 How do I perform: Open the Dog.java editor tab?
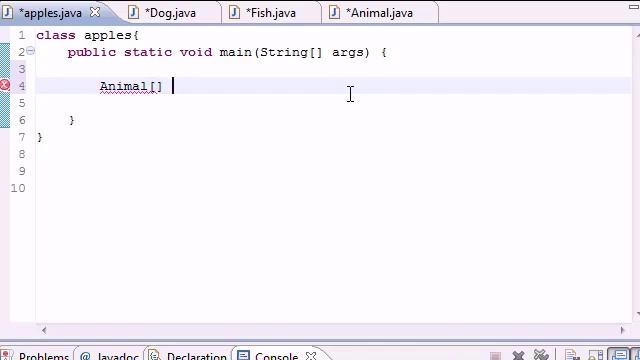point(170,13)
